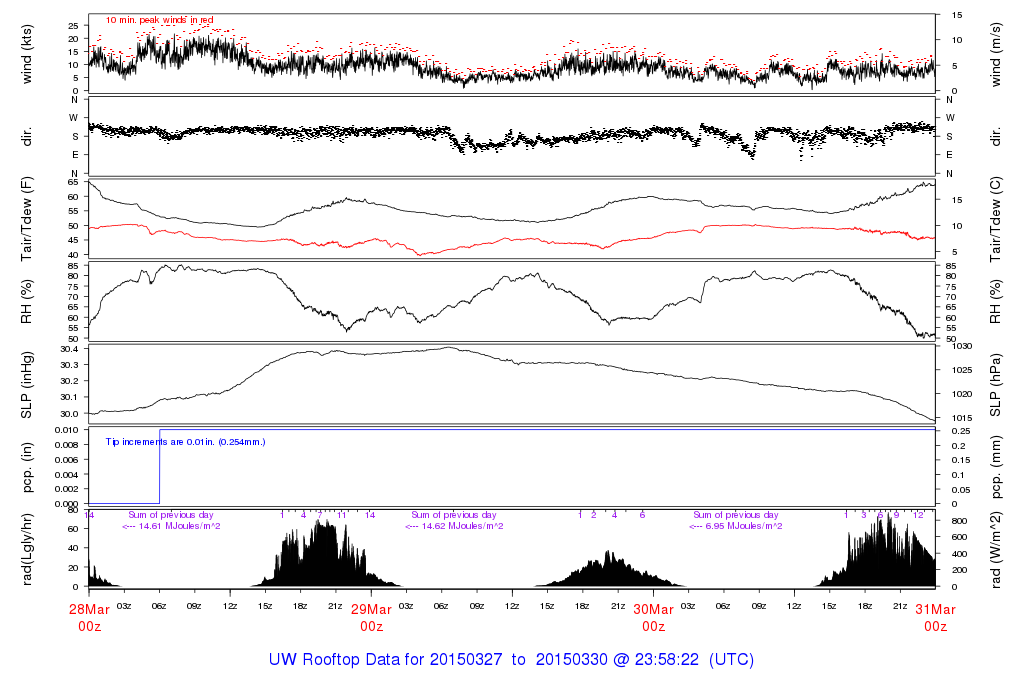Click the 'rad (W/m^2)' axis label
The width and height of the screenshot is (1024, 700).
996,549
